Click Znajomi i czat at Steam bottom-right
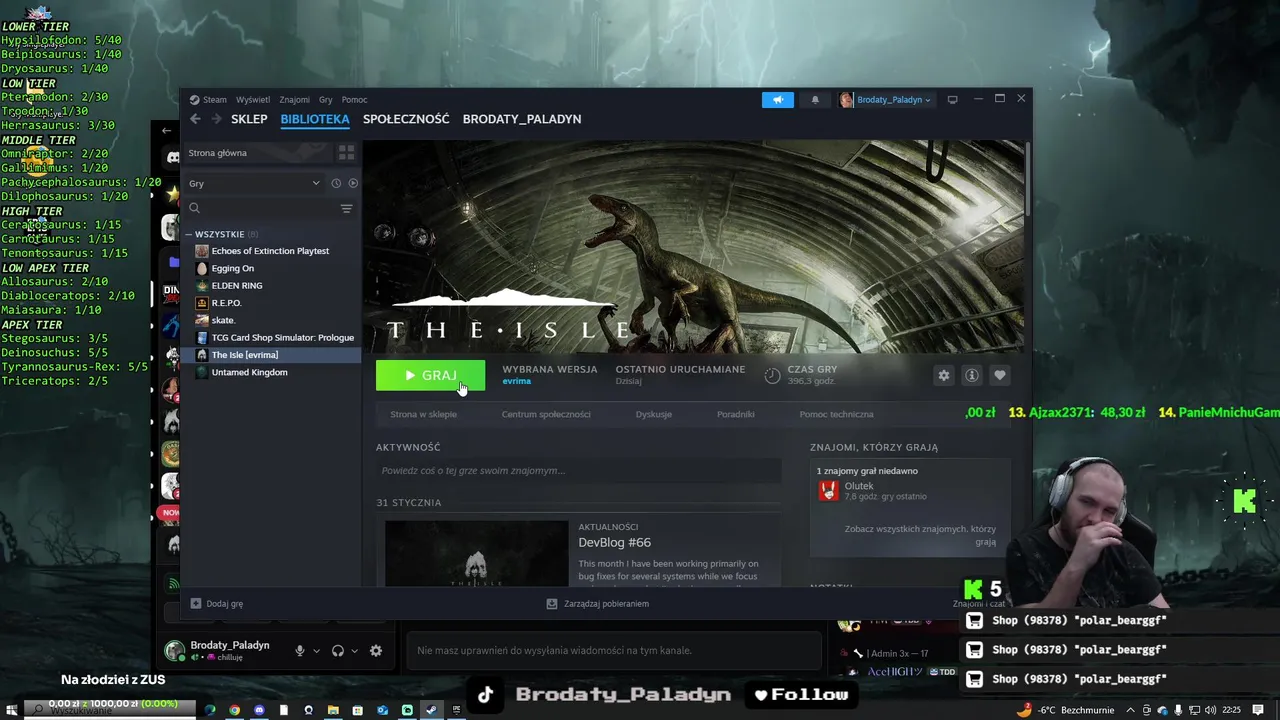This screenshot has width=1280, height=720. (x=979, y=604)
